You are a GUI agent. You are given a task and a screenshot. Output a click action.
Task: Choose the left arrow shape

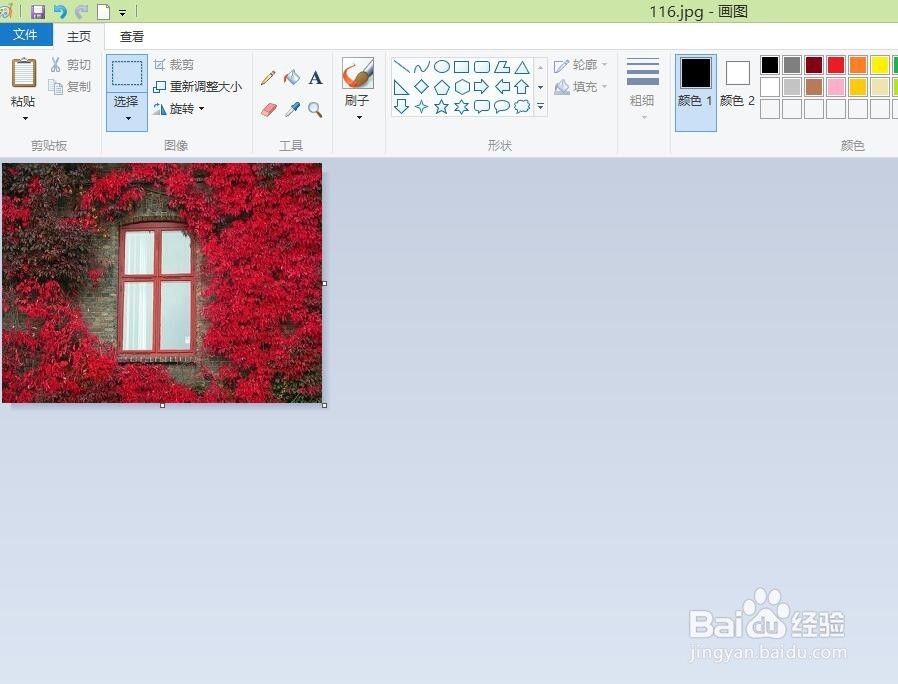(x=502, y=87)
